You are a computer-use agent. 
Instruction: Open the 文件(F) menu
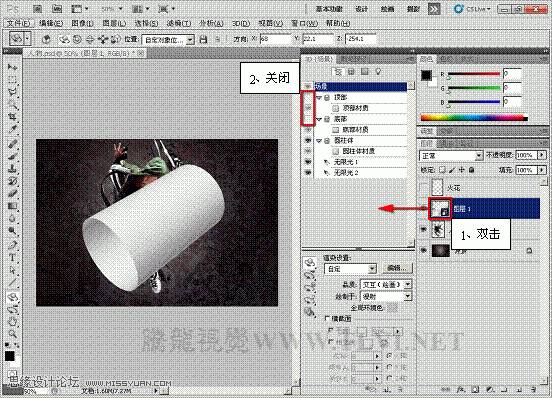pyautogui.click(x=19, y=24)
